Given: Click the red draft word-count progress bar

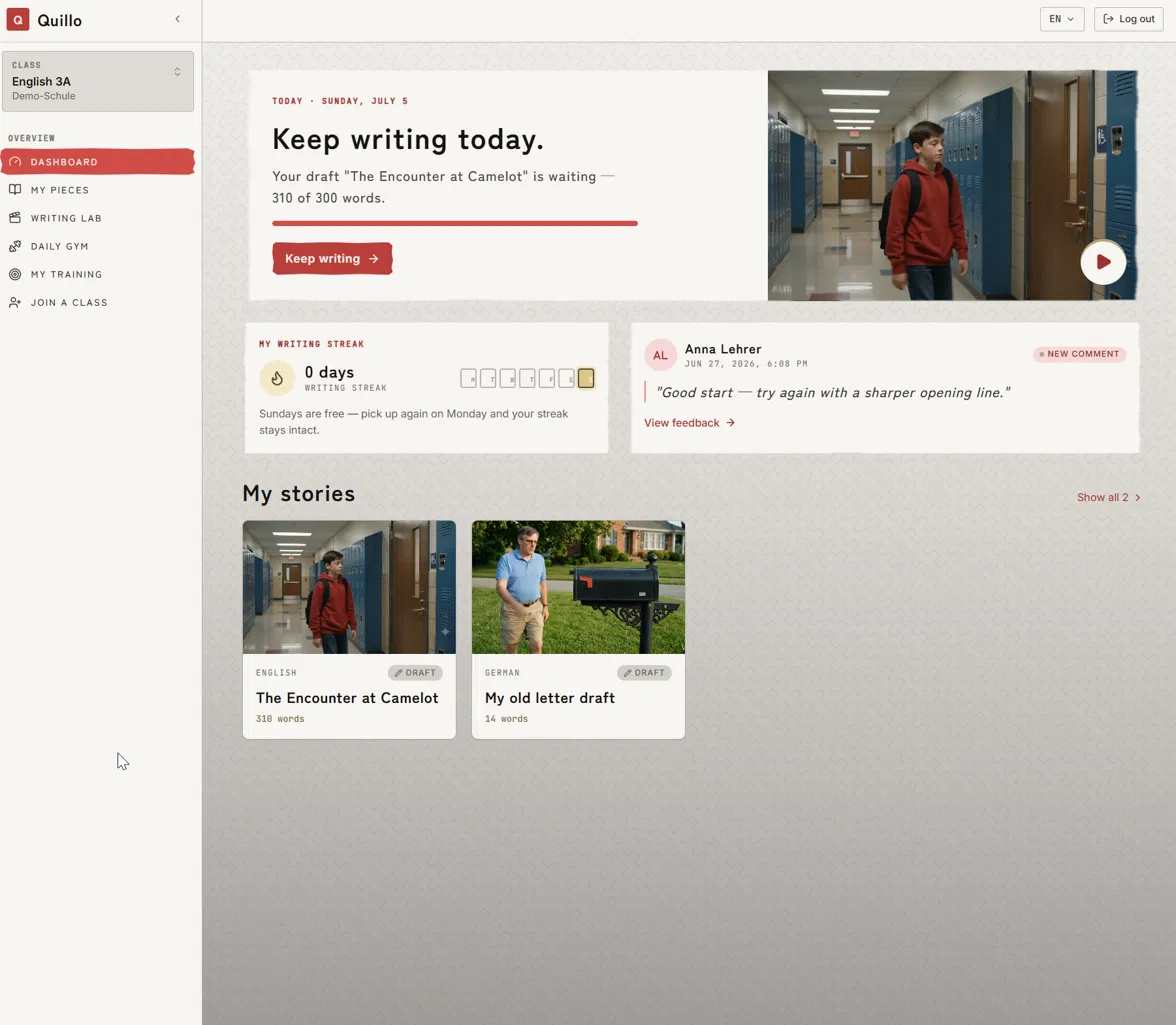Looking at the screenshot, I should pyautogui.click(x=454, y=223).
